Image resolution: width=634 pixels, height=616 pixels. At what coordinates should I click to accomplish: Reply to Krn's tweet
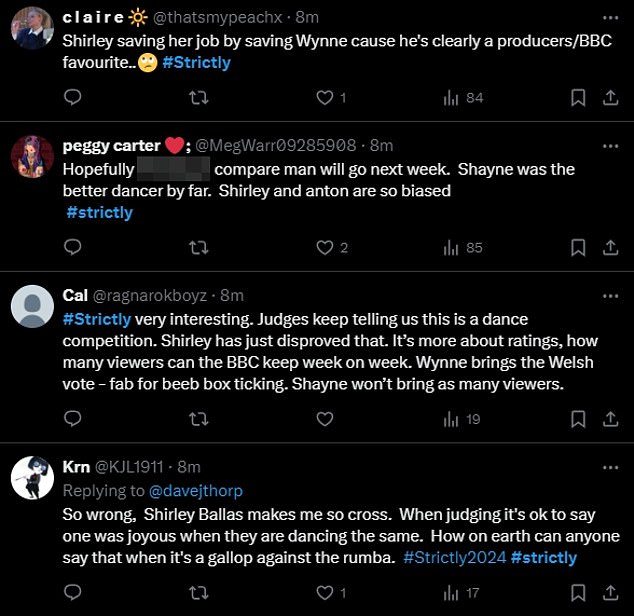[72, 591]
